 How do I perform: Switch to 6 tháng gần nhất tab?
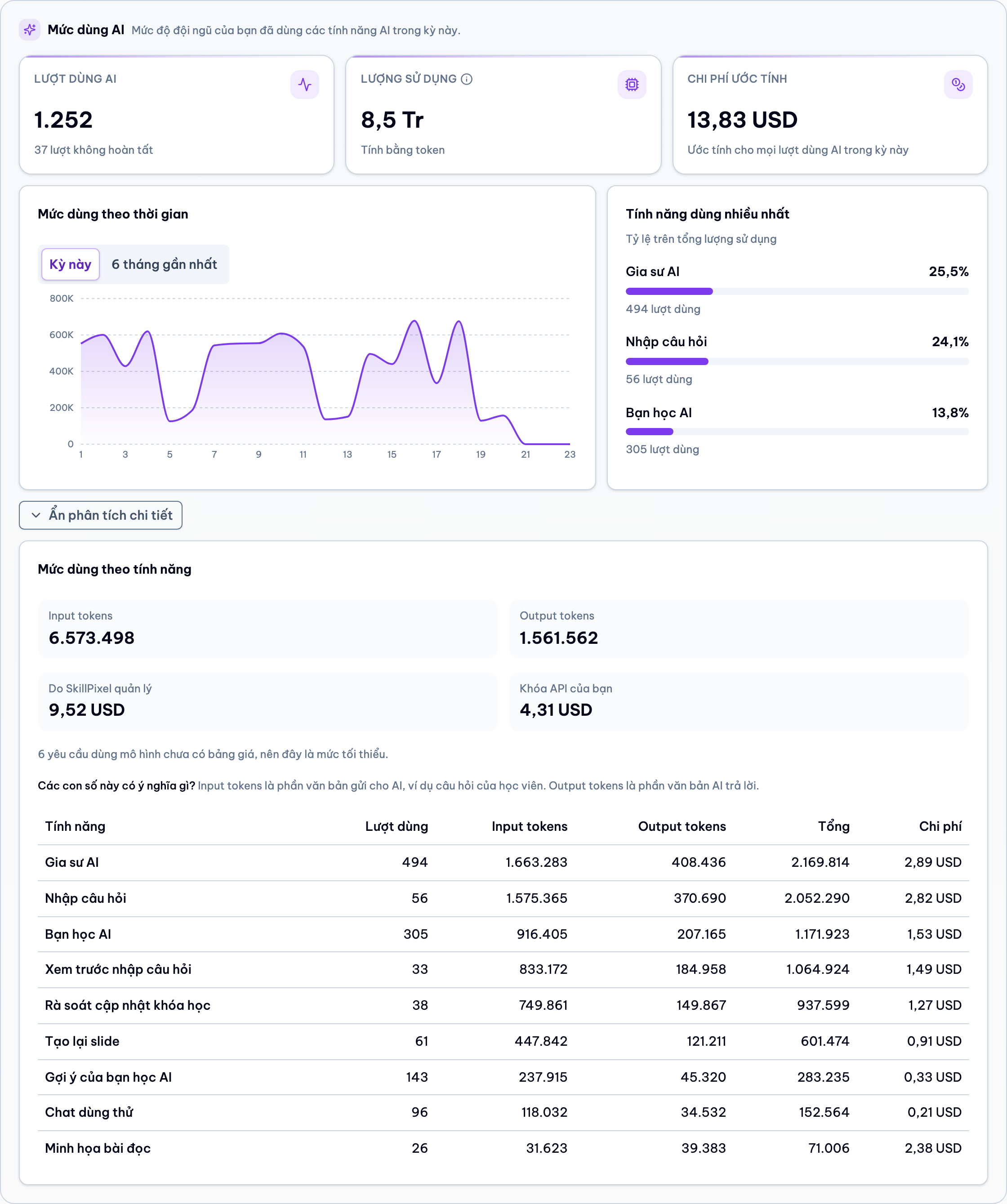[164, 264]
